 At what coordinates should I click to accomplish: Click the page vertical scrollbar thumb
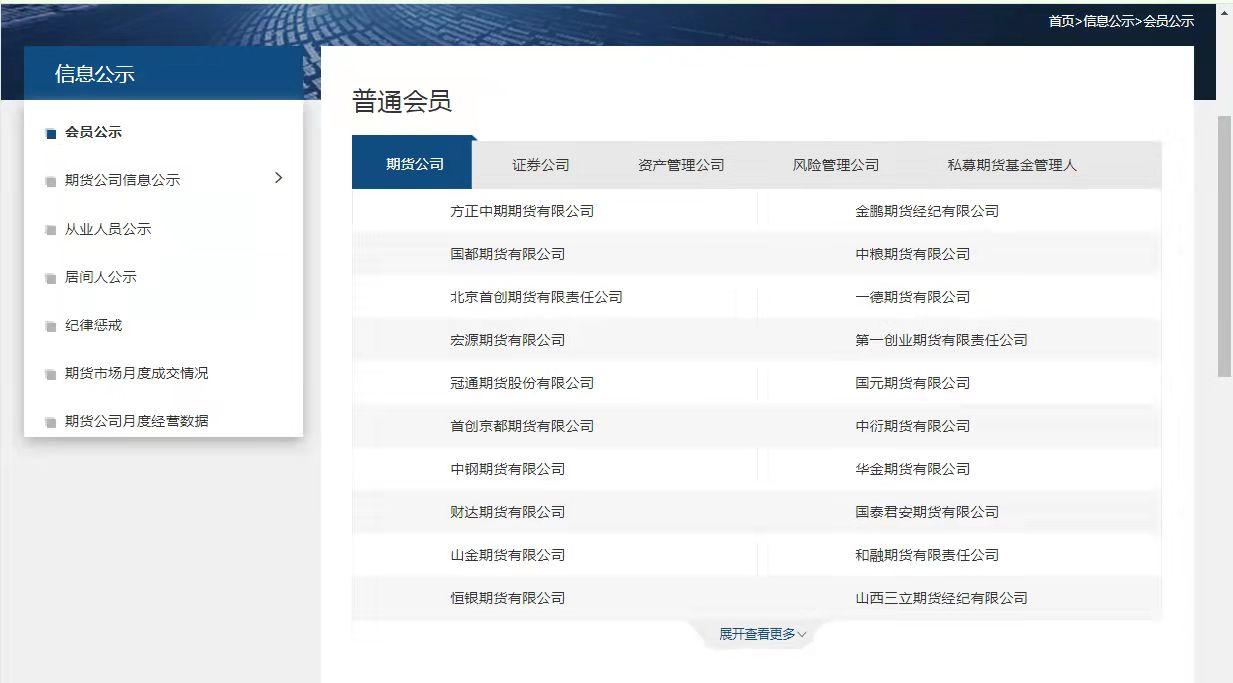click(1224, 246)
